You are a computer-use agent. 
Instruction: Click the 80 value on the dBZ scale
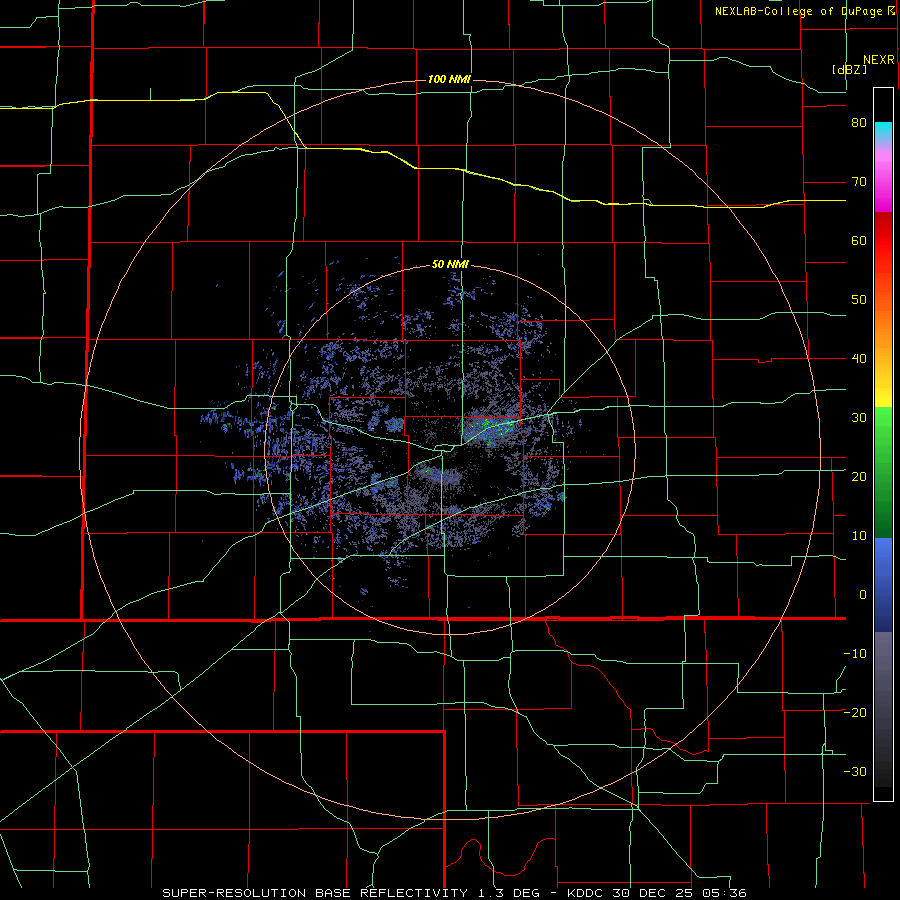(x=859, y=123)
